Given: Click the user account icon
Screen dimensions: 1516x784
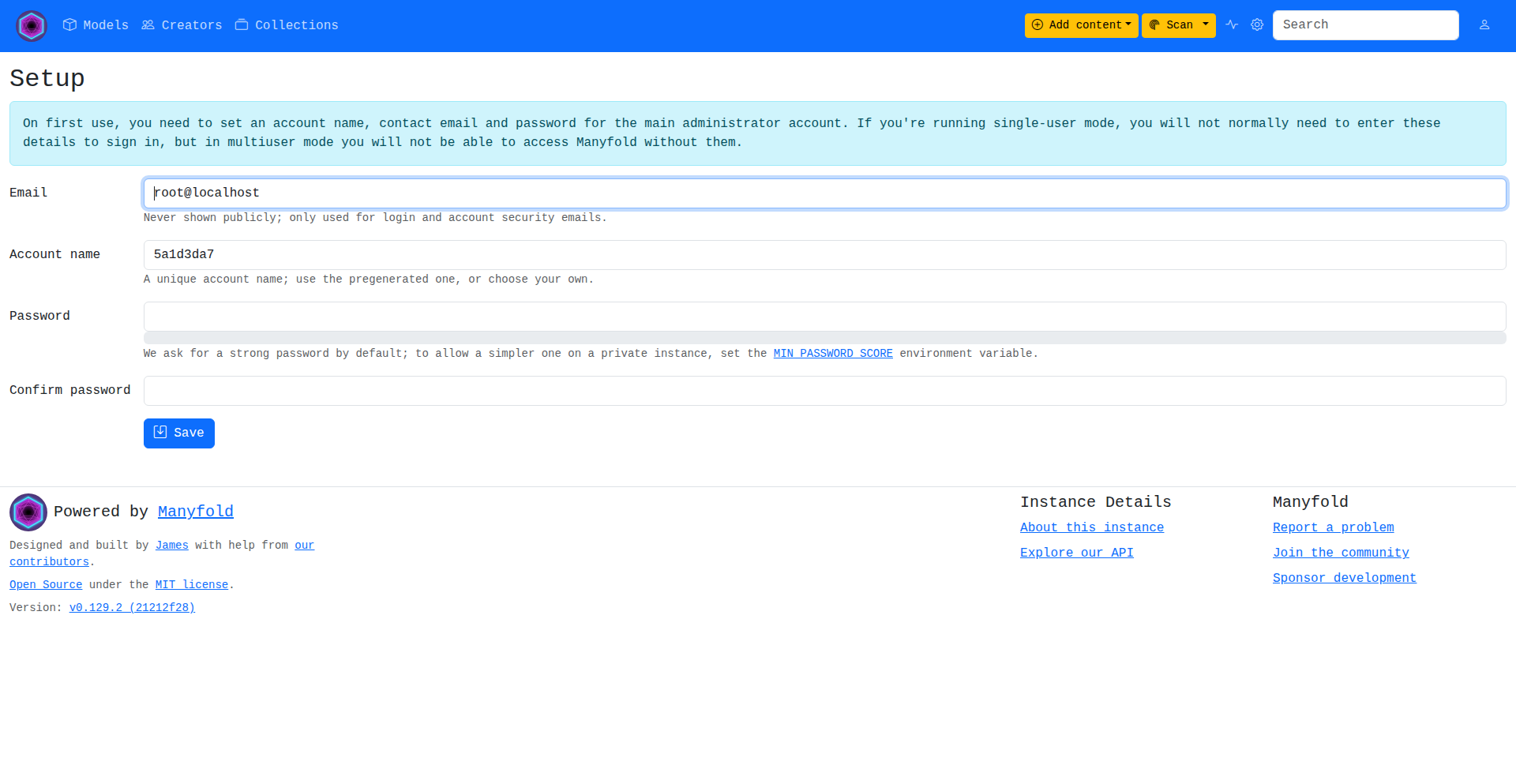Looking at the screenshot, I should tap(1484, 25).
